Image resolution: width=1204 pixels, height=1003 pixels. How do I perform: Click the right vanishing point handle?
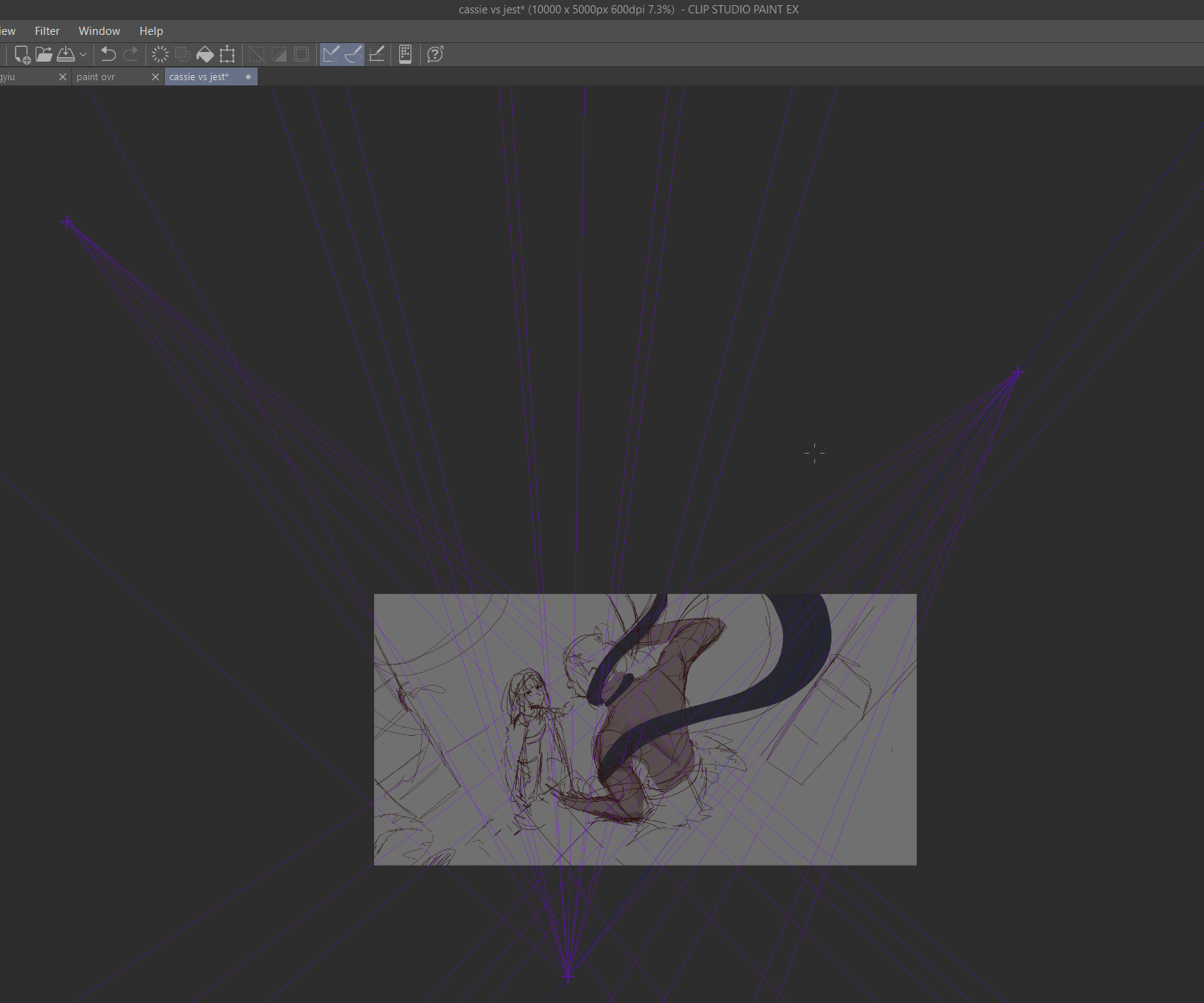[x=1017, y=373]
